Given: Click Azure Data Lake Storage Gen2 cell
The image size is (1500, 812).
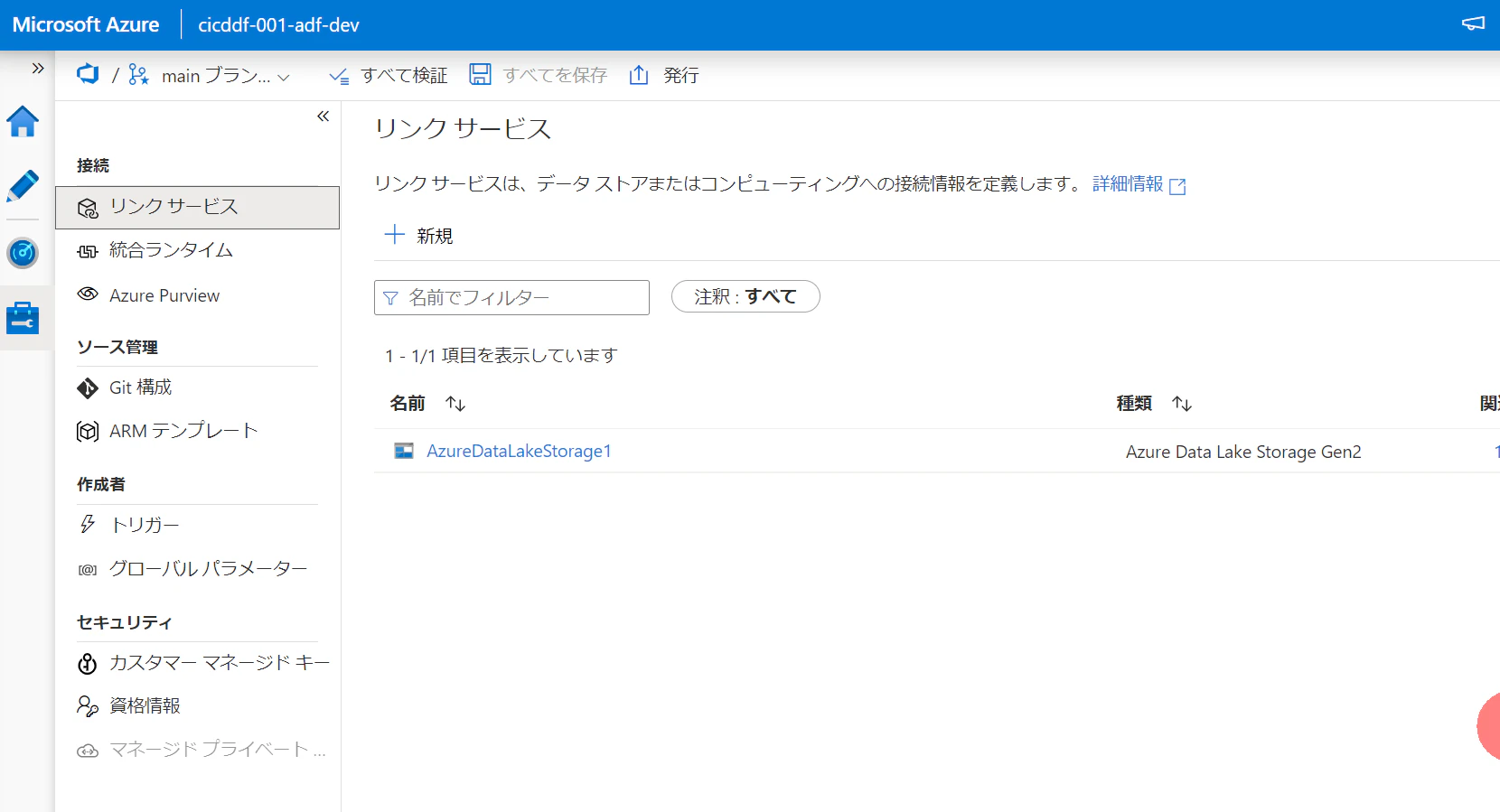Looking at the screenshot, I should pos(1243,452).
